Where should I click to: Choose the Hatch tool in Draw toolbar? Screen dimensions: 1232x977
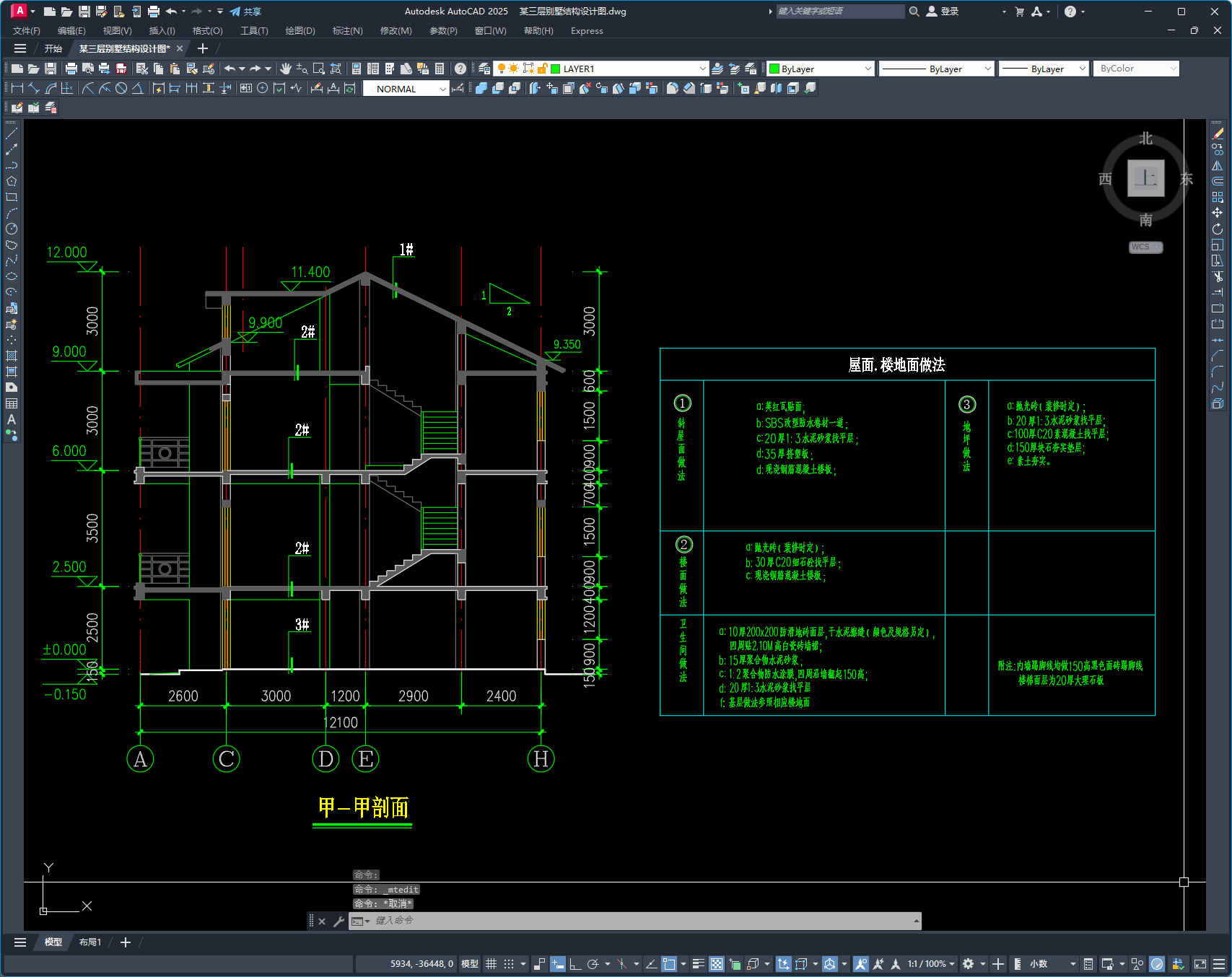12,356
